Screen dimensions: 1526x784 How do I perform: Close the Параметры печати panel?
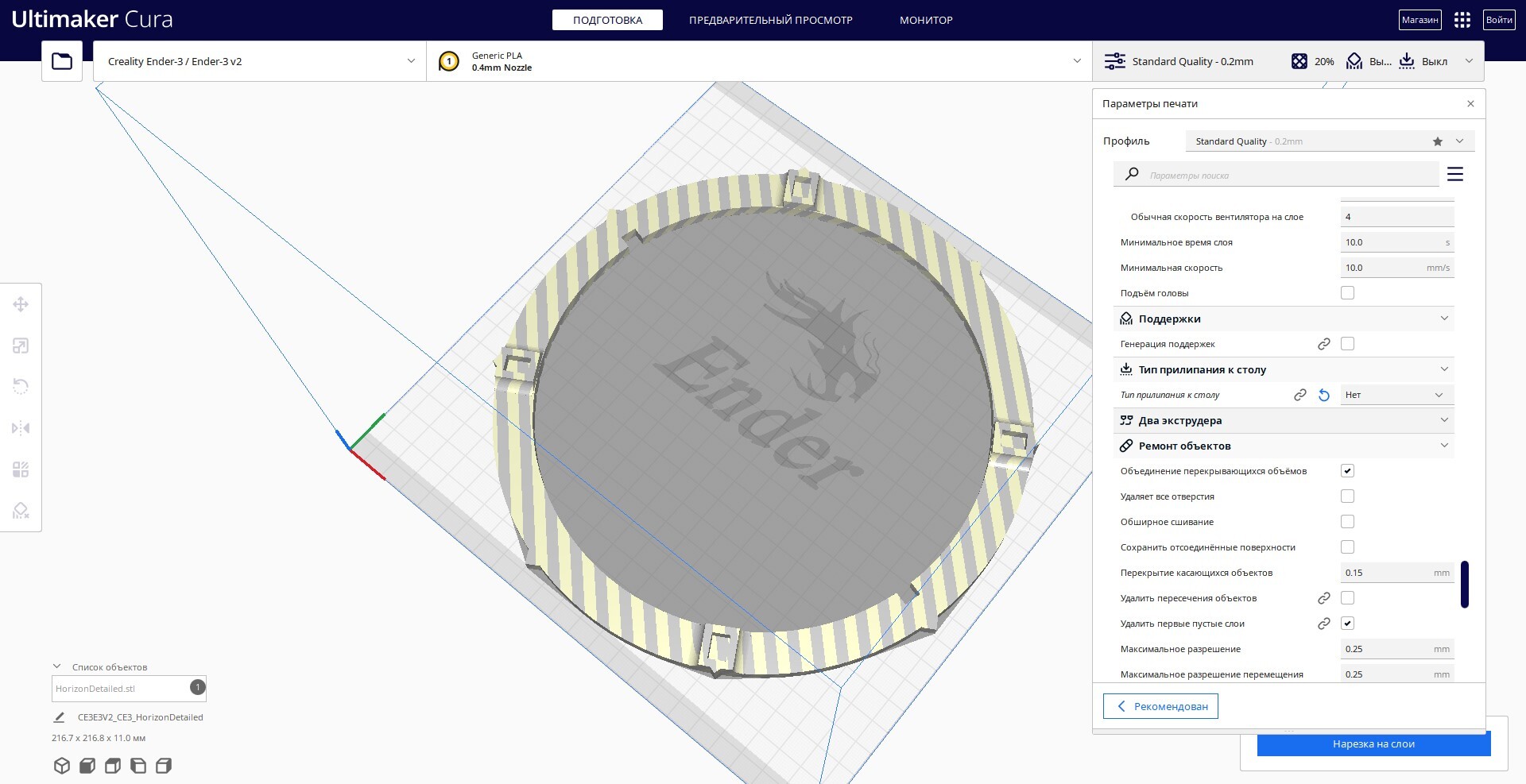pyautogui.click(x=1470, y=104)
